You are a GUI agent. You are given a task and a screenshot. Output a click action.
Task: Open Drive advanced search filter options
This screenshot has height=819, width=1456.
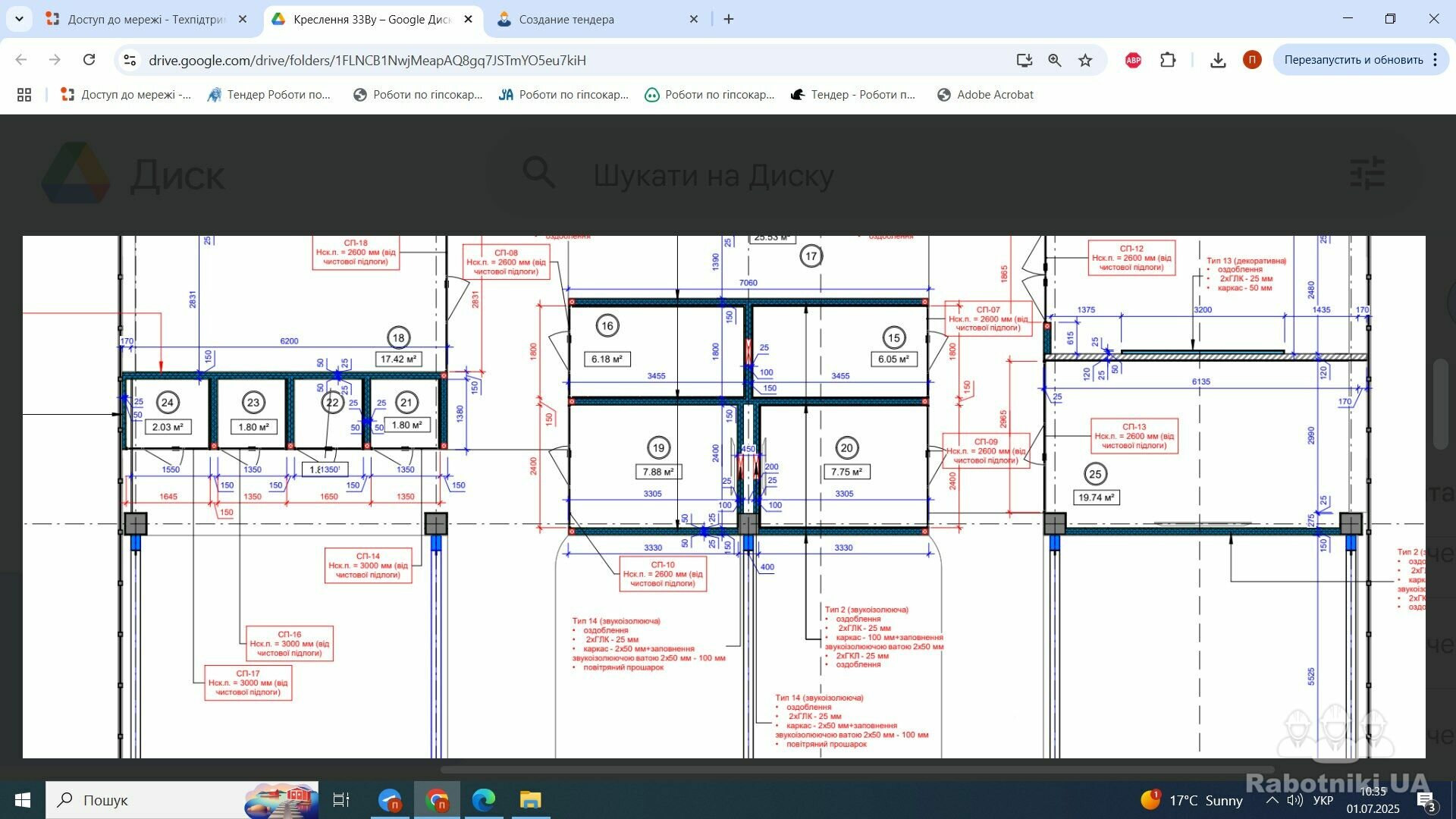point(1367,174)
